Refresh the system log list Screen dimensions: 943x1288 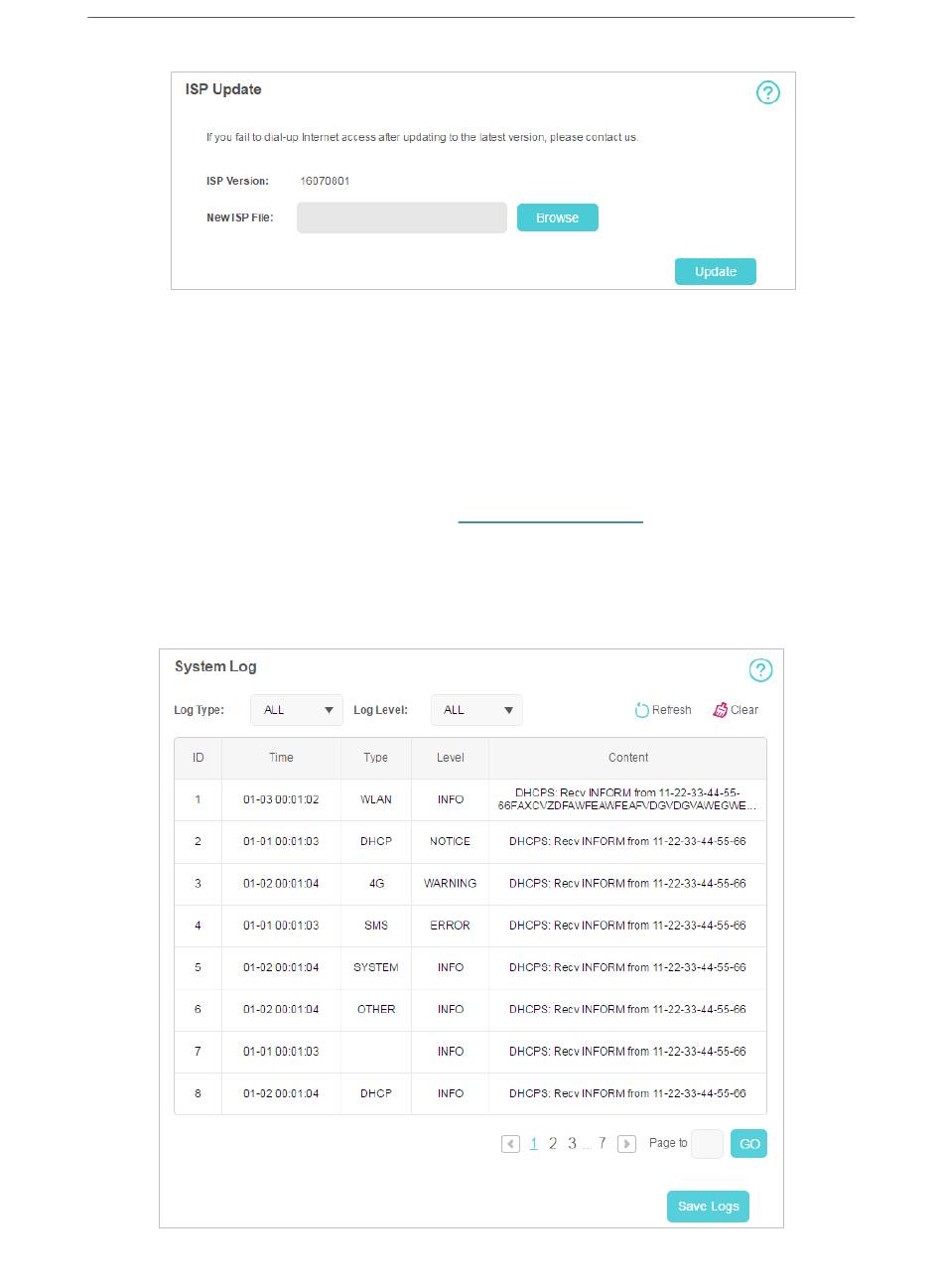(663, 710)
